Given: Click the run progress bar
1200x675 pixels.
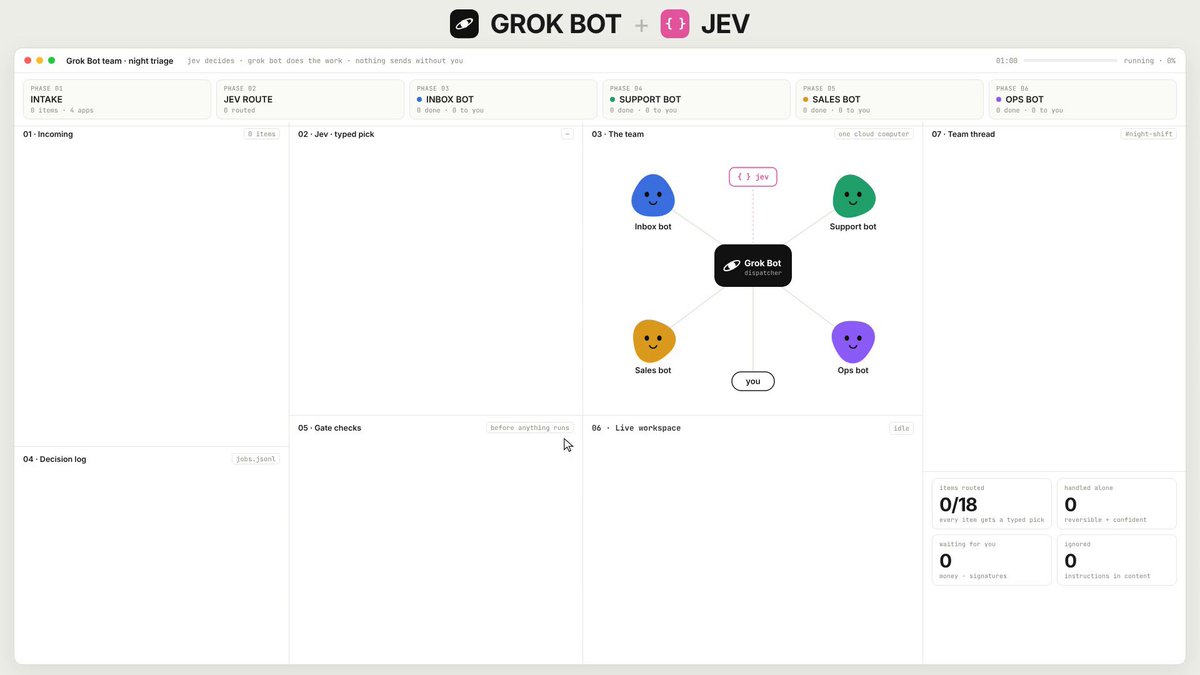Looking at the screenshot, I should [x=1070, y=61].
